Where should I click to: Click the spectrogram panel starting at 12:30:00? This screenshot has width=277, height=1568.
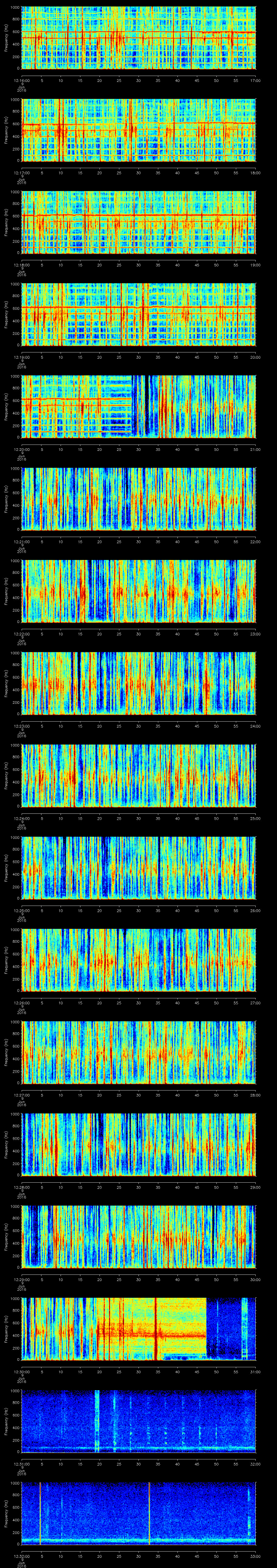tap(139, 1329)
